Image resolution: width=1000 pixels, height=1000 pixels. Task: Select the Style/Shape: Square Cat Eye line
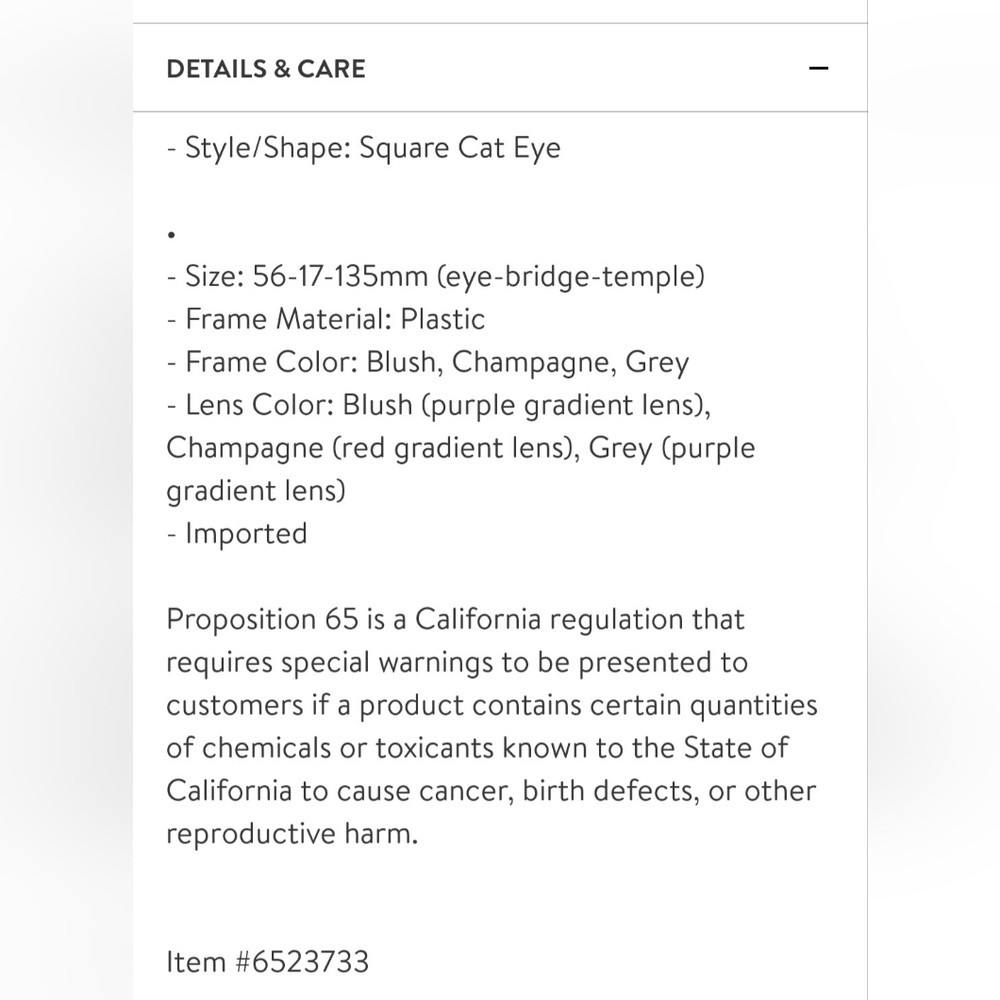(x=364, y=148)
